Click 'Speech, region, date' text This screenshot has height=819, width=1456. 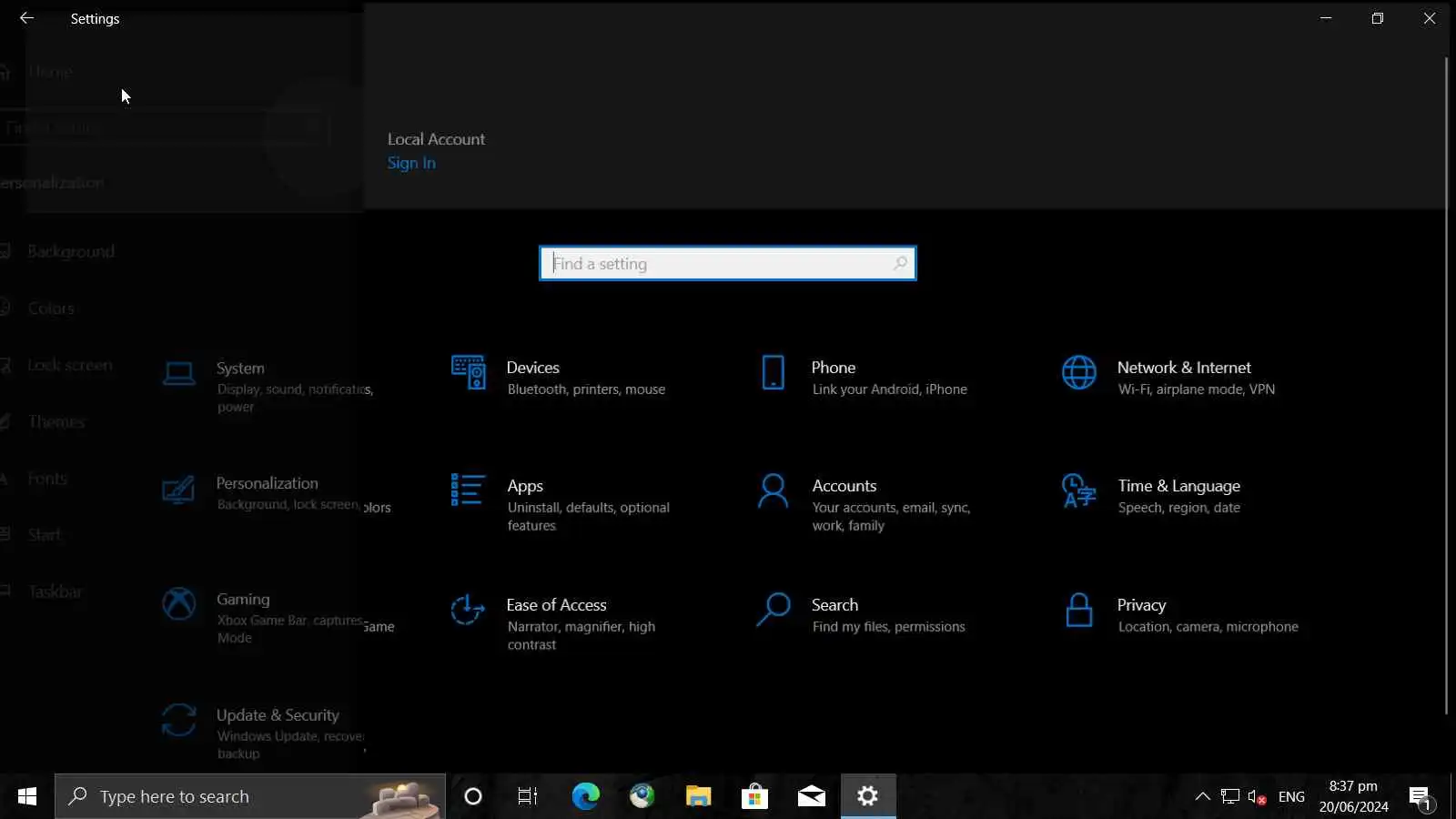(x=1178, y=507)
